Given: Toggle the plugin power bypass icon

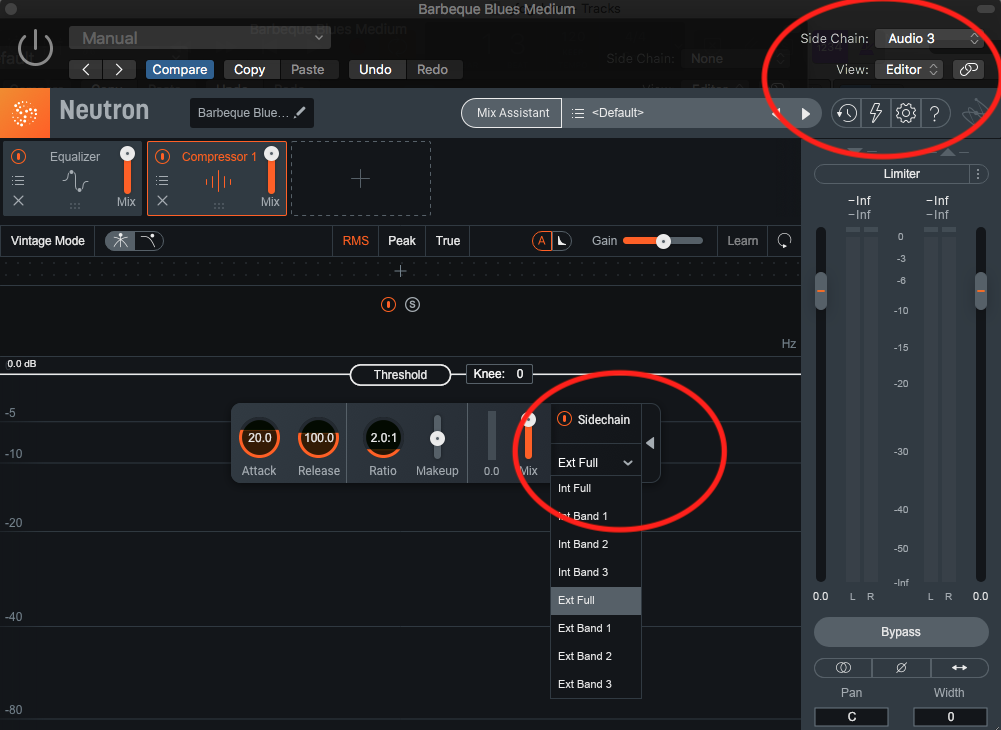Looking at the screenshot, I should [35, 48].
